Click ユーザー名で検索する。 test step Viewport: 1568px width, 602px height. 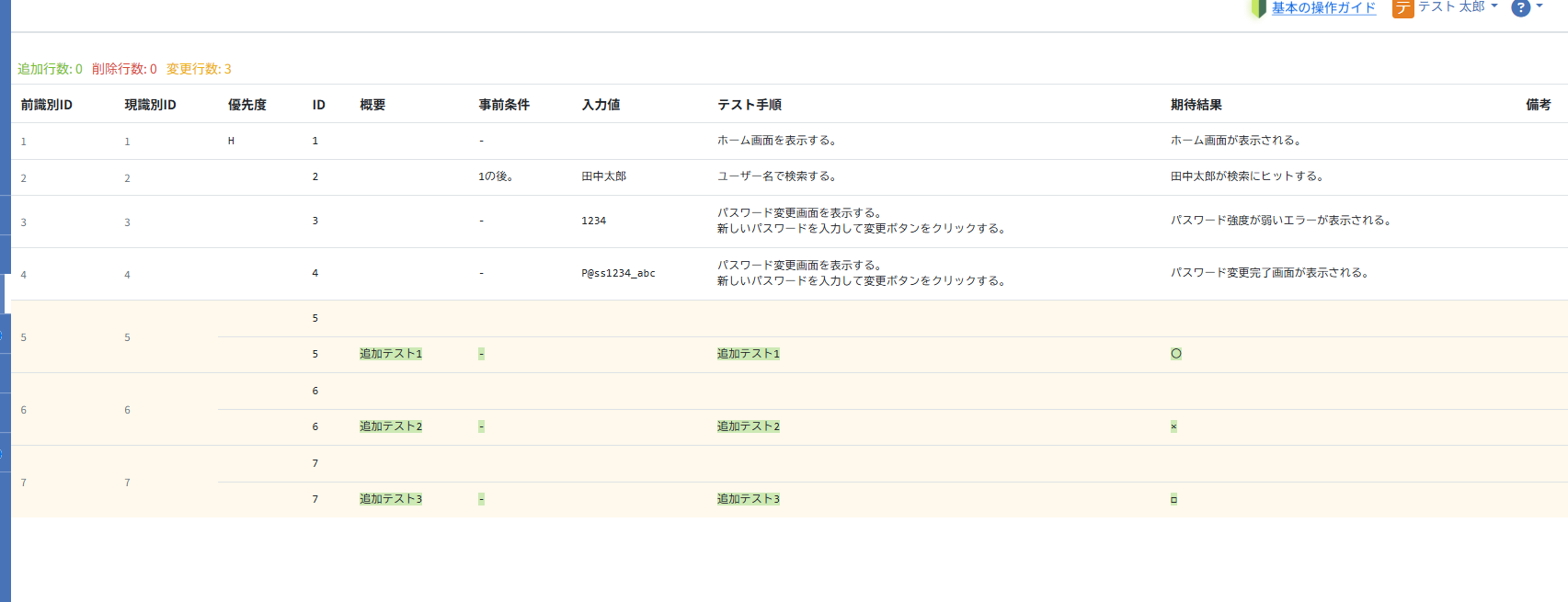[x=777, y=176]
